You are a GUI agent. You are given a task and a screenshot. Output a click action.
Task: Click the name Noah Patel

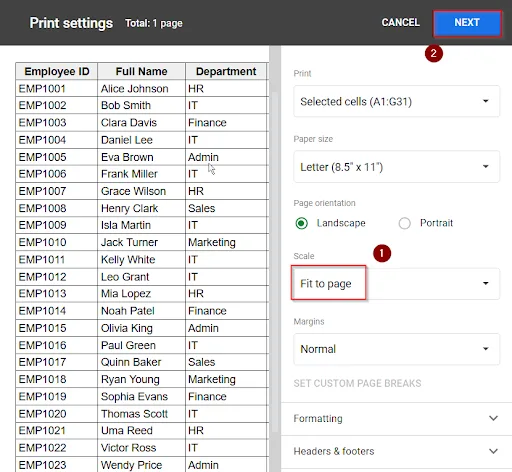click(128, 311)
